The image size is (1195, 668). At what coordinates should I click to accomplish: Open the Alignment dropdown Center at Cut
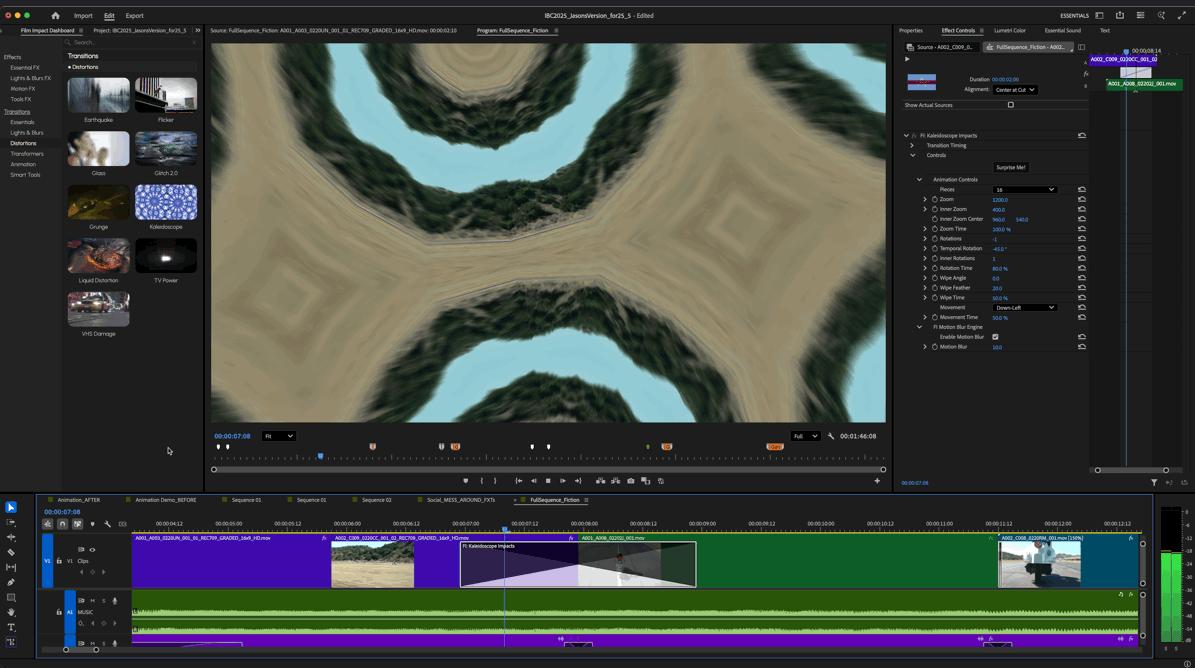tap(1015, 90)
